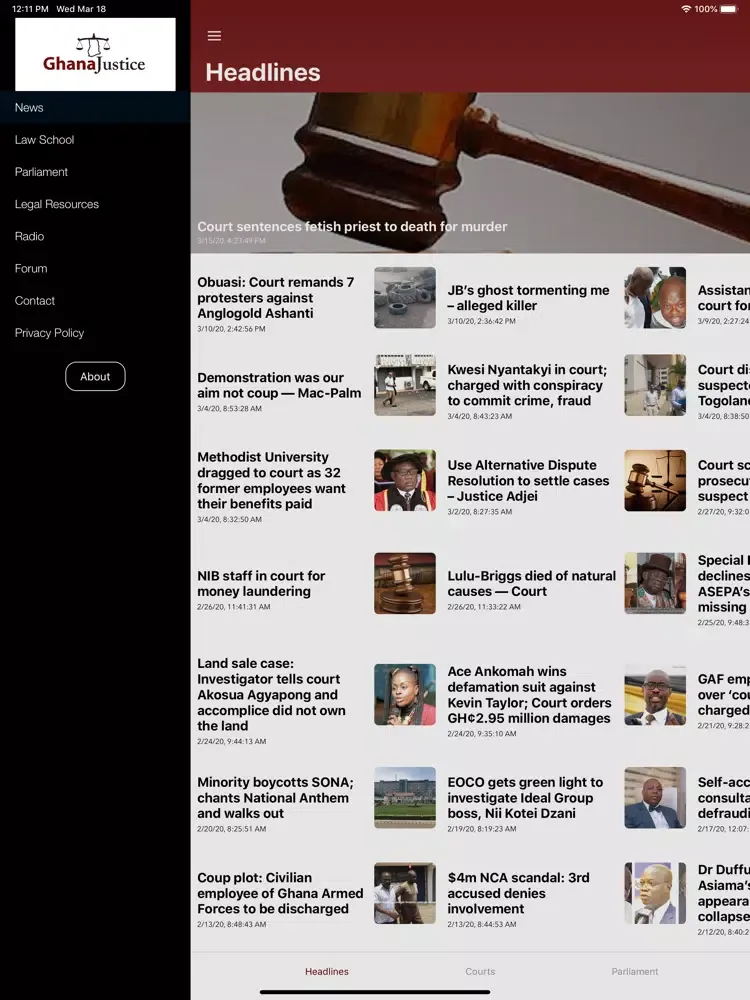The width and height of the screenshot is (750, 1000).
Task: Tap thumbnail beside NCA scandal story
Action: pos(655,893)
